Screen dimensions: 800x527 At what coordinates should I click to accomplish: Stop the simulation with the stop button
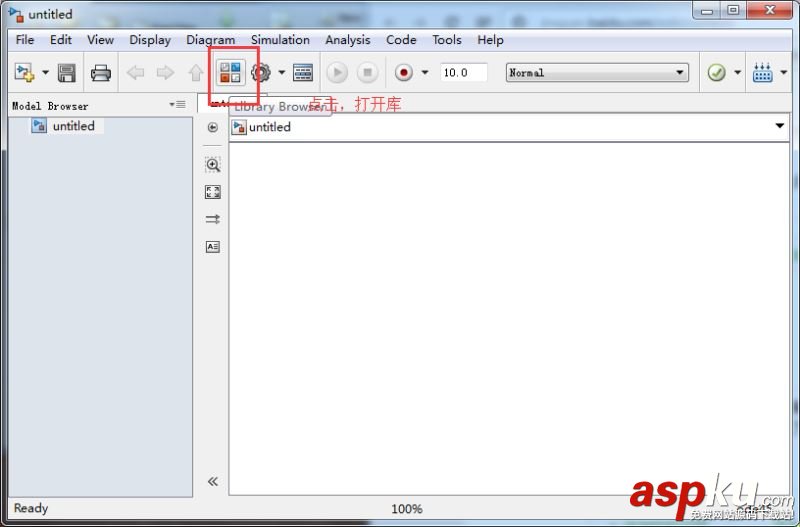[367, 73]
